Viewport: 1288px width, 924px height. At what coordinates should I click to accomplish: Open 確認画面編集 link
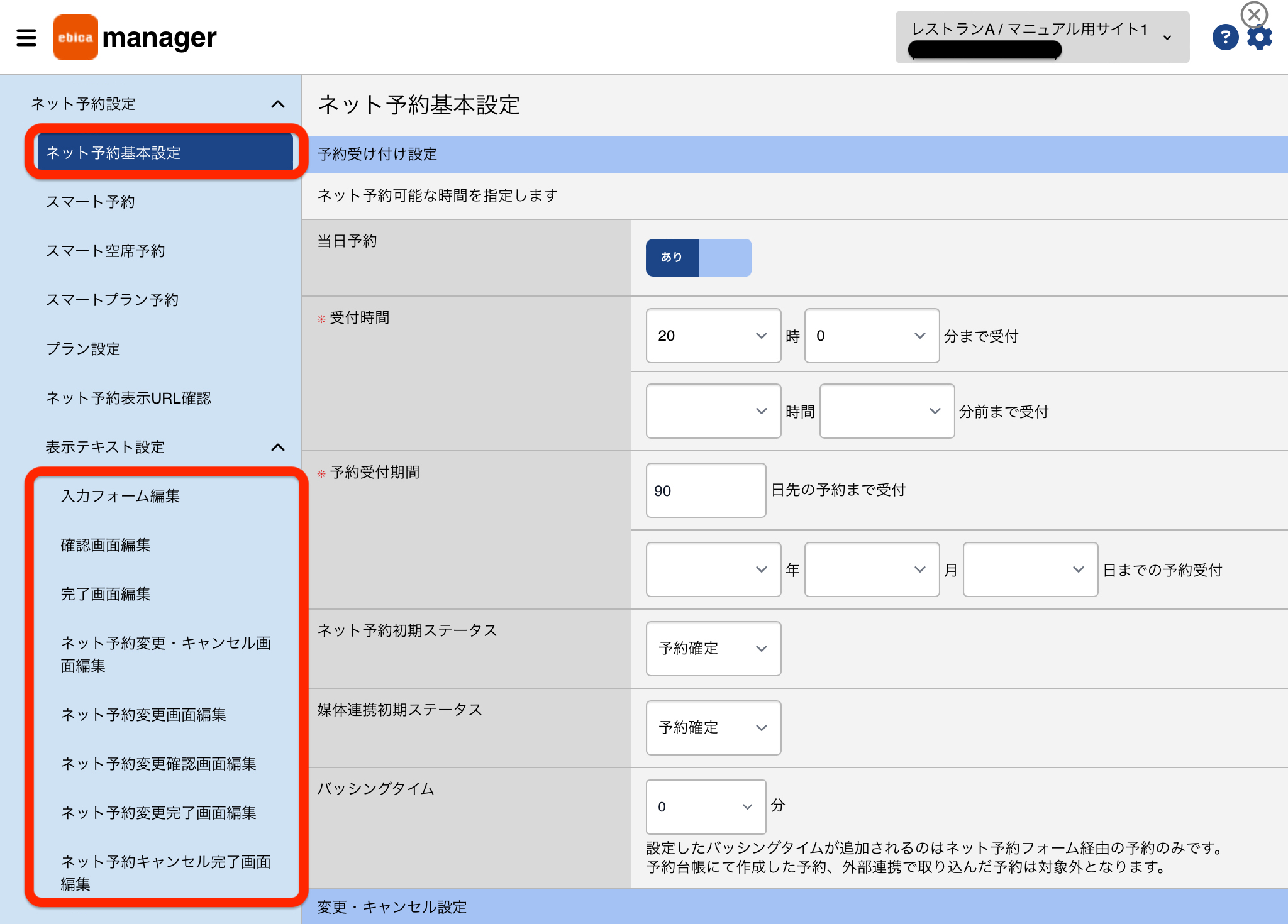click(x=106, y=545)
